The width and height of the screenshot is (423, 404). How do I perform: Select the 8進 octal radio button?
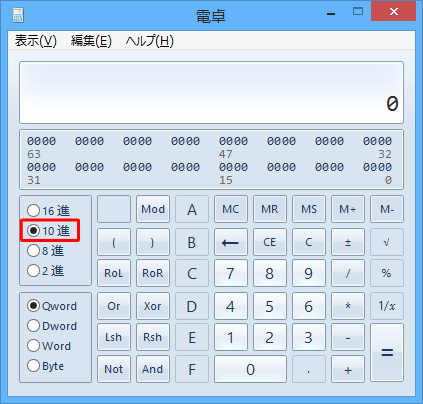click(46, 250)
